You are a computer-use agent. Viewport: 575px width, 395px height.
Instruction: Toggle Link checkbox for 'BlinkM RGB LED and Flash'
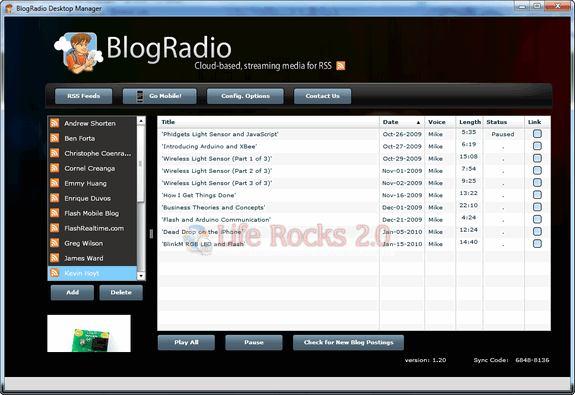click(x=537, y=244)
